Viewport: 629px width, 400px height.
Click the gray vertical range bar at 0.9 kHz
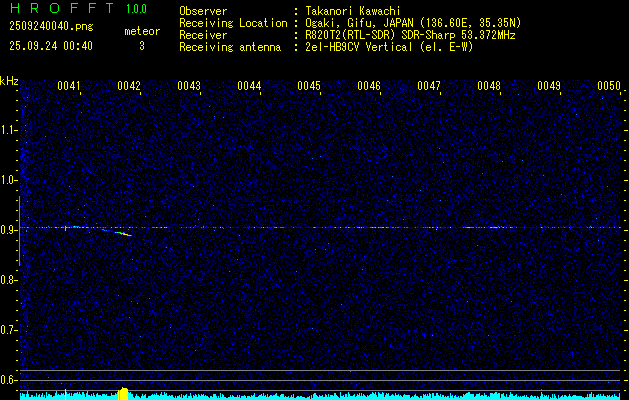[19, 231]
